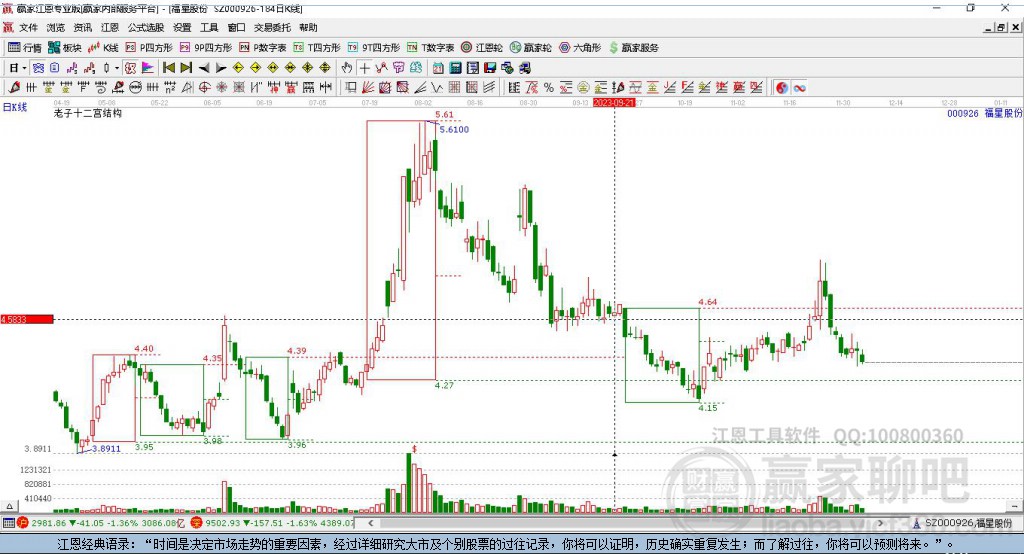Click the zigzag polyline tool icon
Viewport: 1024px width, 554px height.
pos(436,87)
